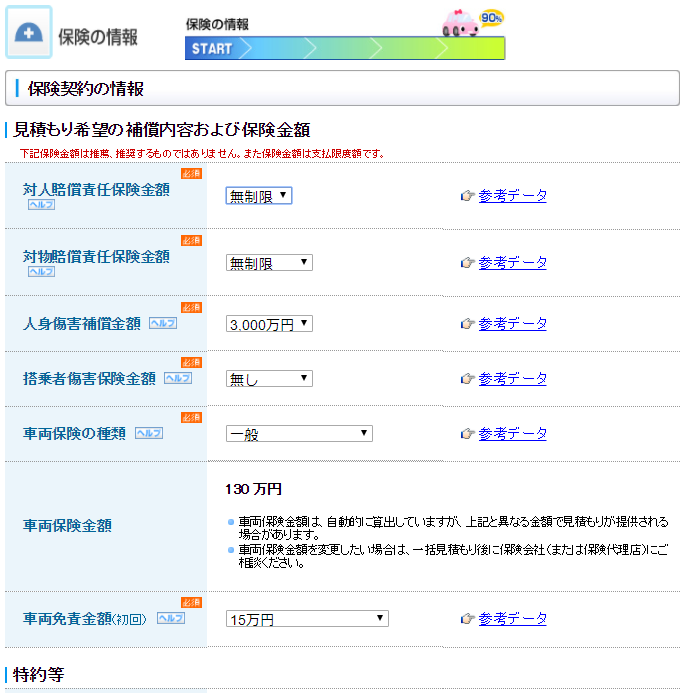Click the 保険の情報 header icon
Viewport: 687px width, 693px height.
(29, 32)
